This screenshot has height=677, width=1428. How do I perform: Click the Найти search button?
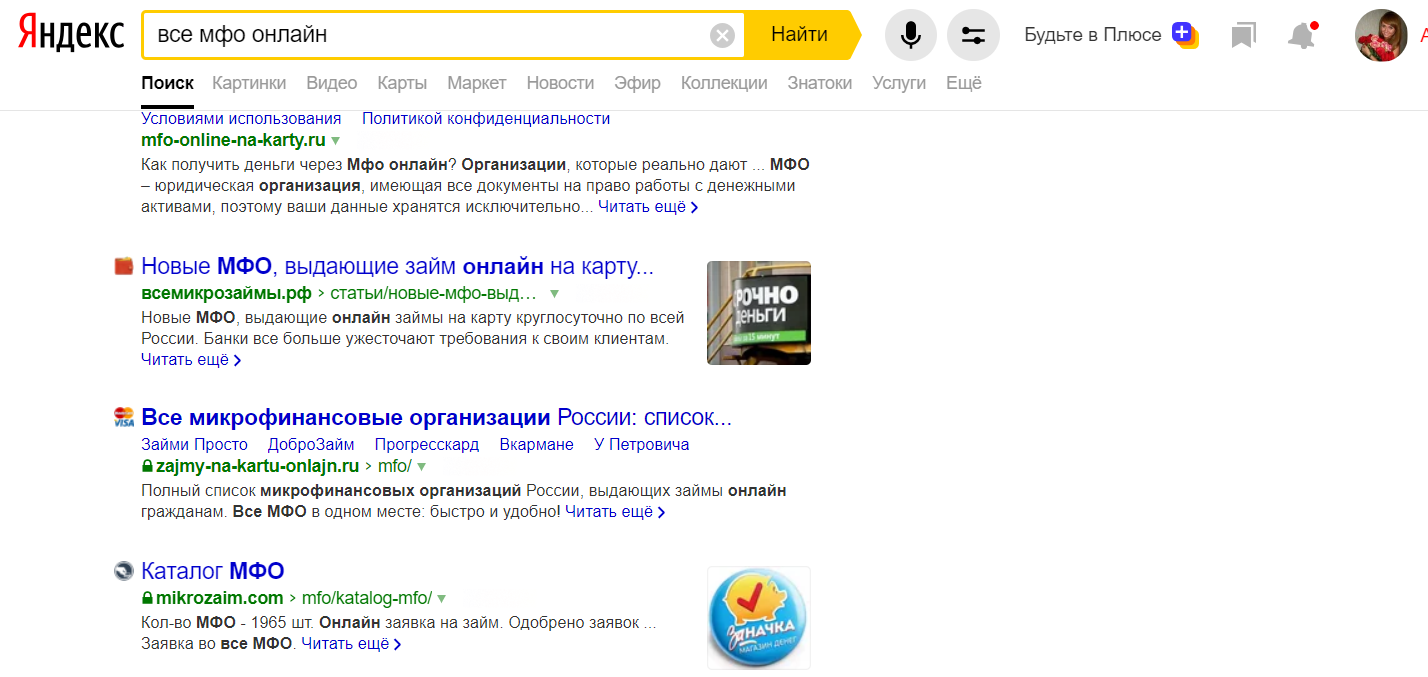click(799, 35)
